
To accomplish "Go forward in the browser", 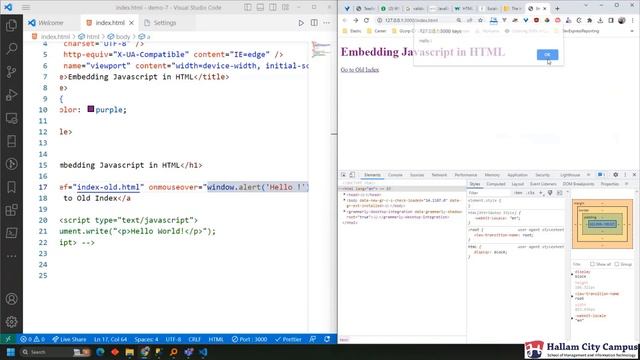I will (x=356, y=20).
